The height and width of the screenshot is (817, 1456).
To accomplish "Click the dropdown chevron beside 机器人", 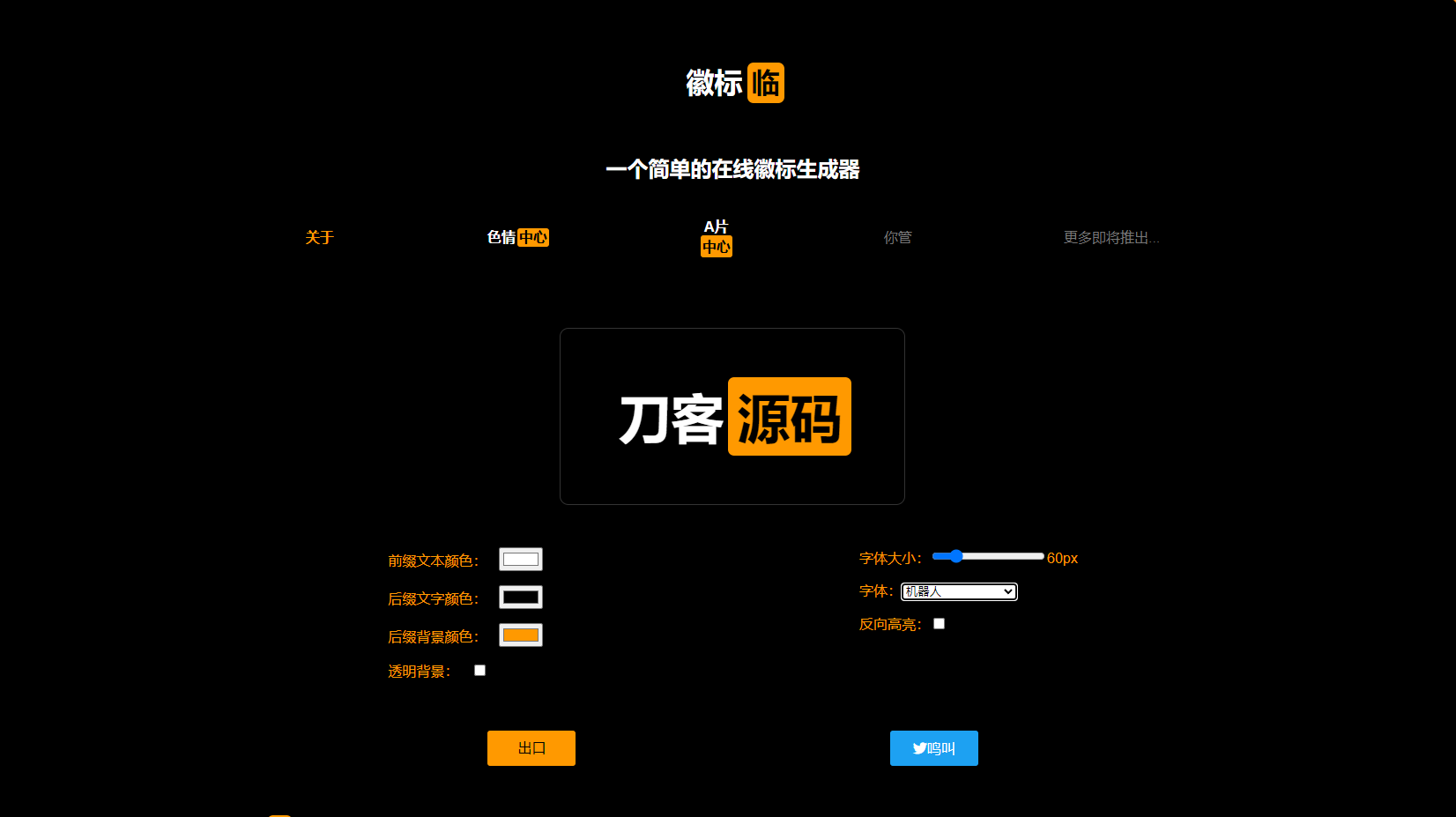I will pos(1007,591).
